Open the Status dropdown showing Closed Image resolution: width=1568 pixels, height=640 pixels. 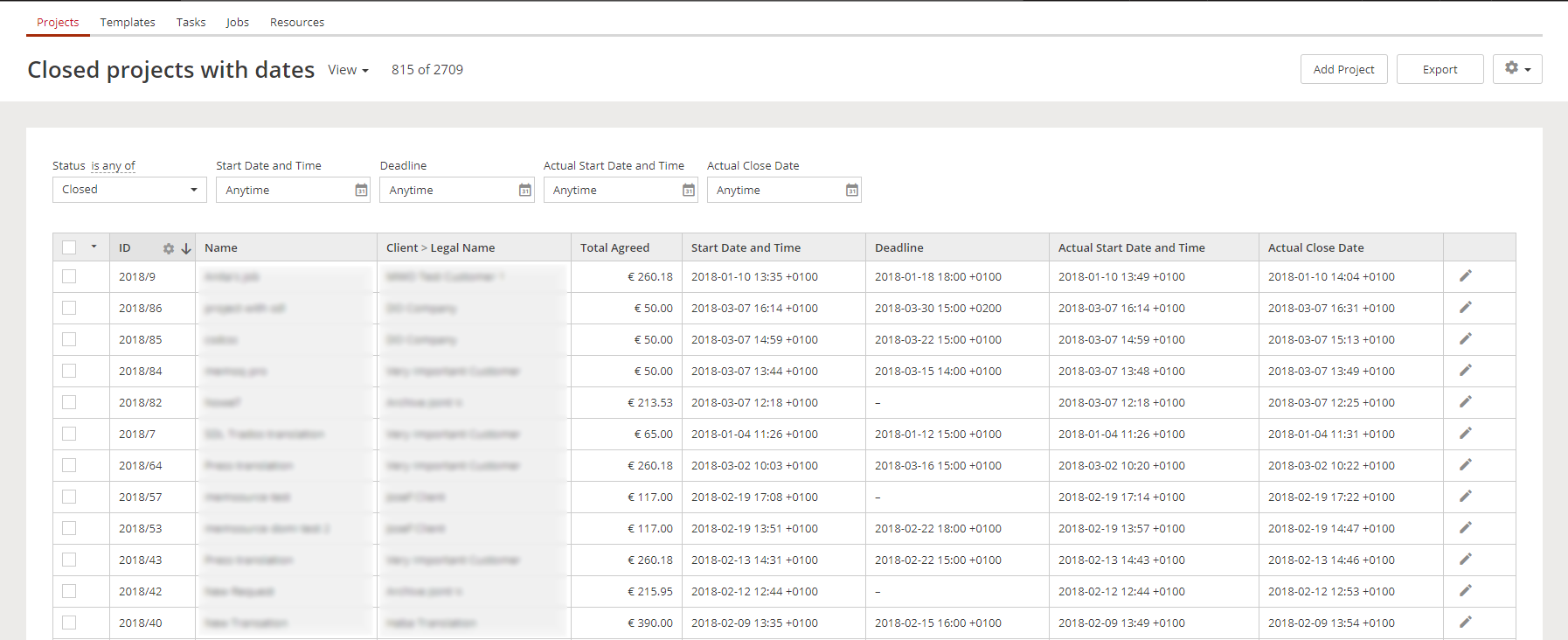coord(129,190)
